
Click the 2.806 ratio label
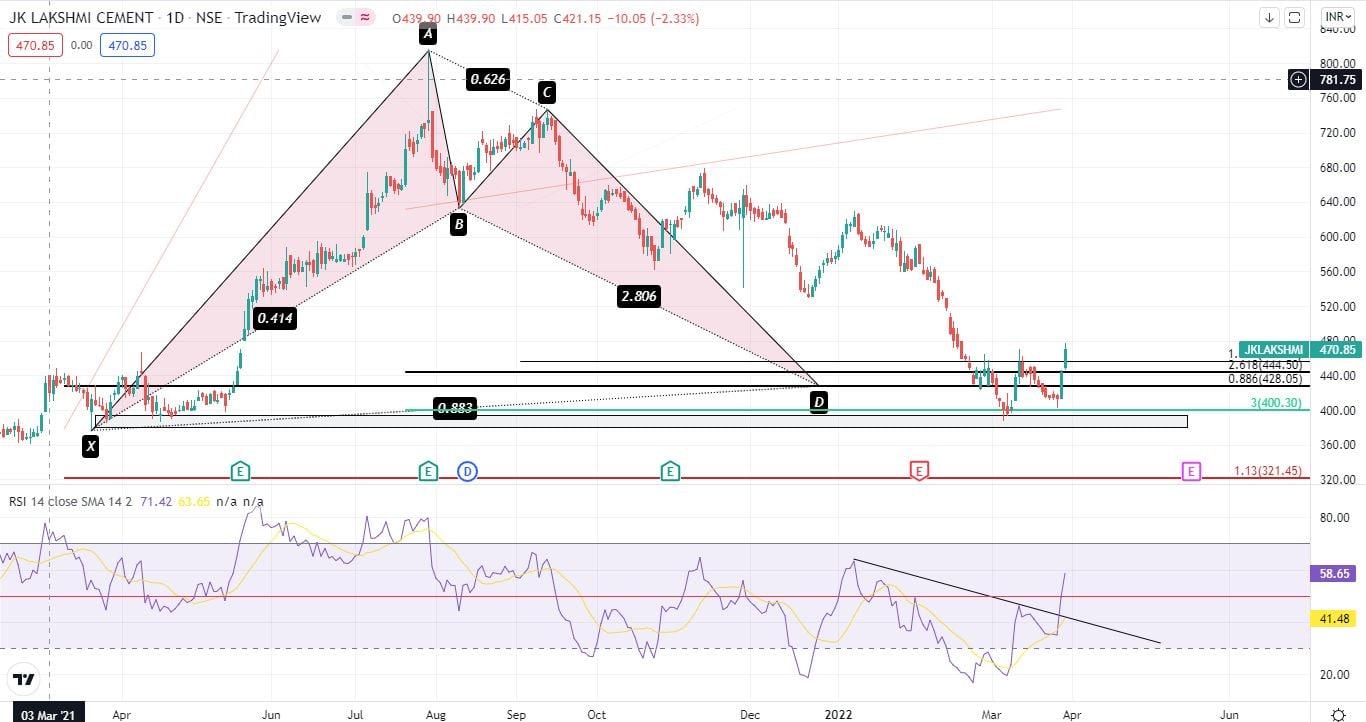pyautogui.click(x=639, y=296)
